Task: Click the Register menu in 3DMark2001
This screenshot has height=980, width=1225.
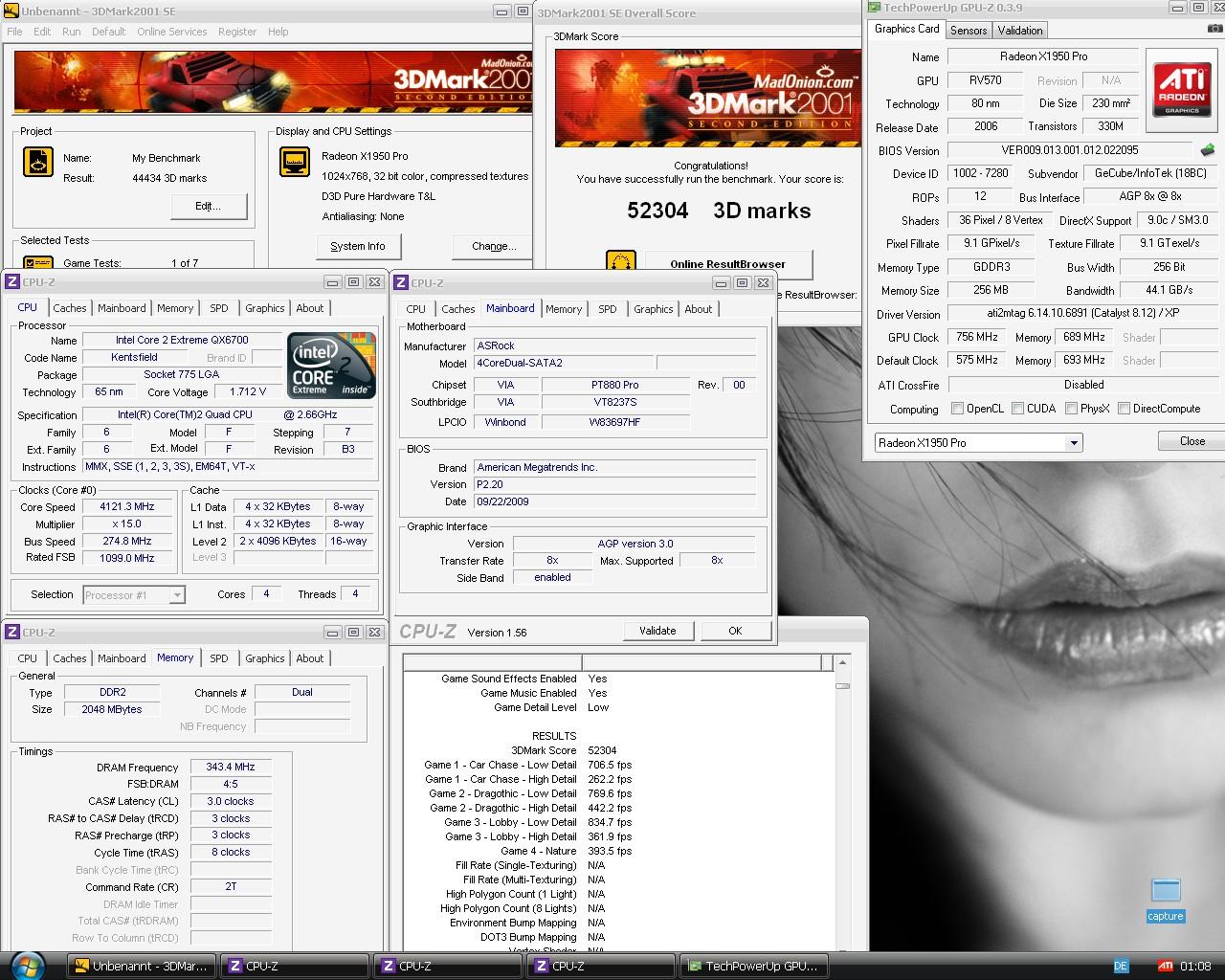Action: [236, 32]
